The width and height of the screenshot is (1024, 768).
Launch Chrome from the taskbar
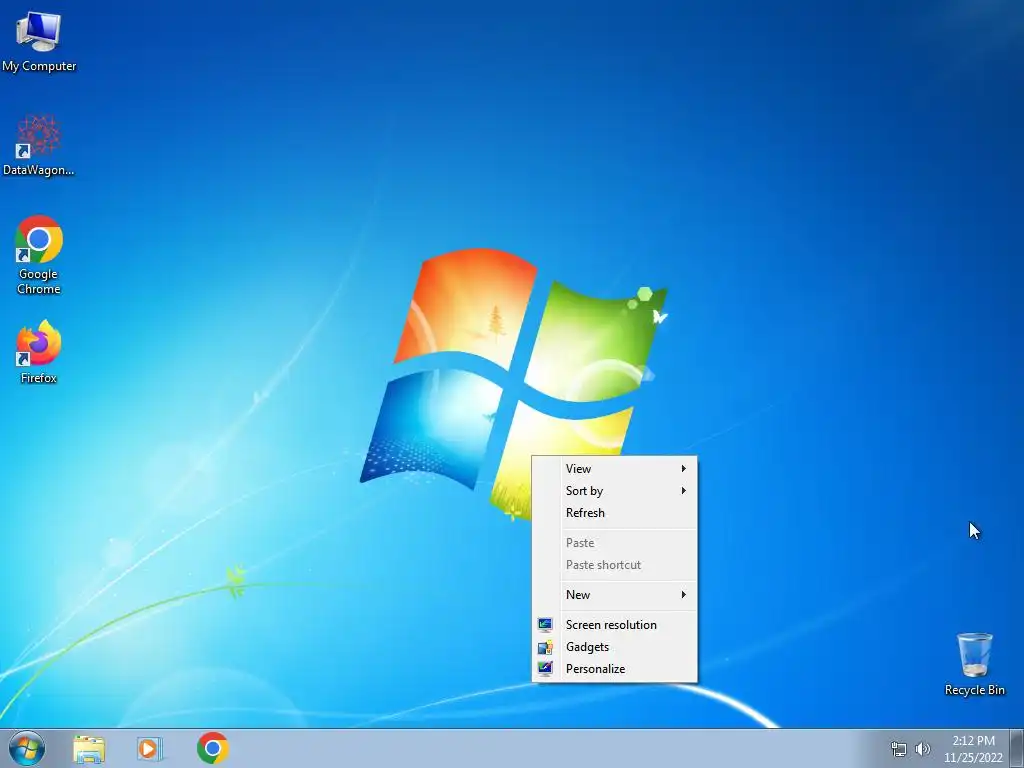click(x=213, y=748)
